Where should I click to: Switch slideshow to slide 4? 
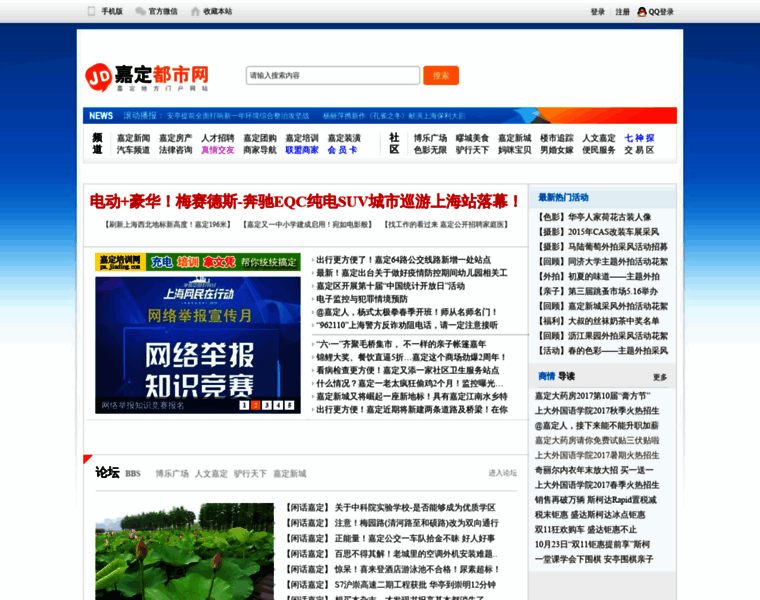(278, 405)
